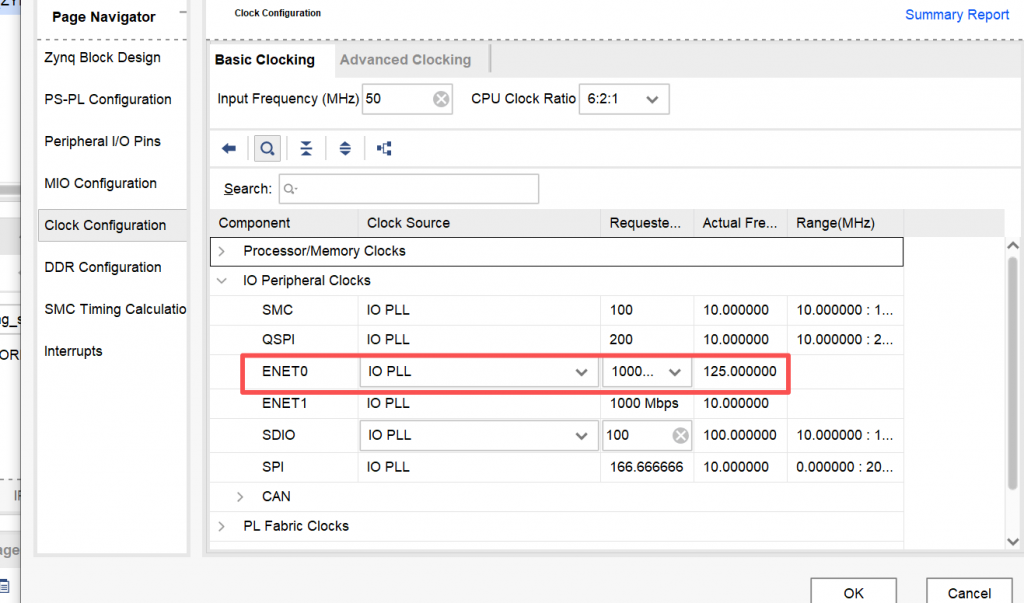Click the hierarchy tree view icon
The width and height of the screenshot is (1024, 603).
[384, 149]
